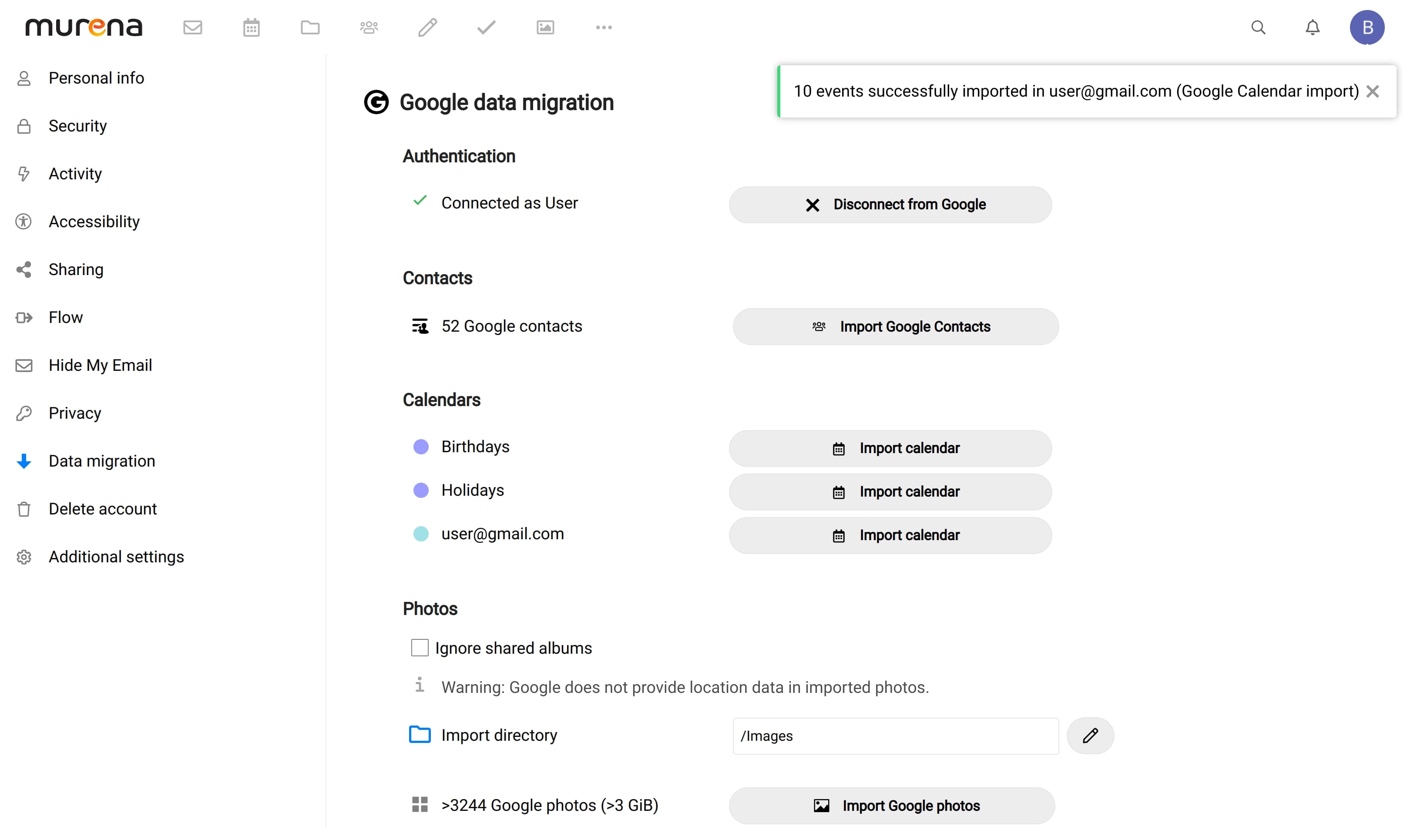
Task: Click the pencil/edit icon in the top navigation
Action: pyautogui.click(x=427, y=27)
